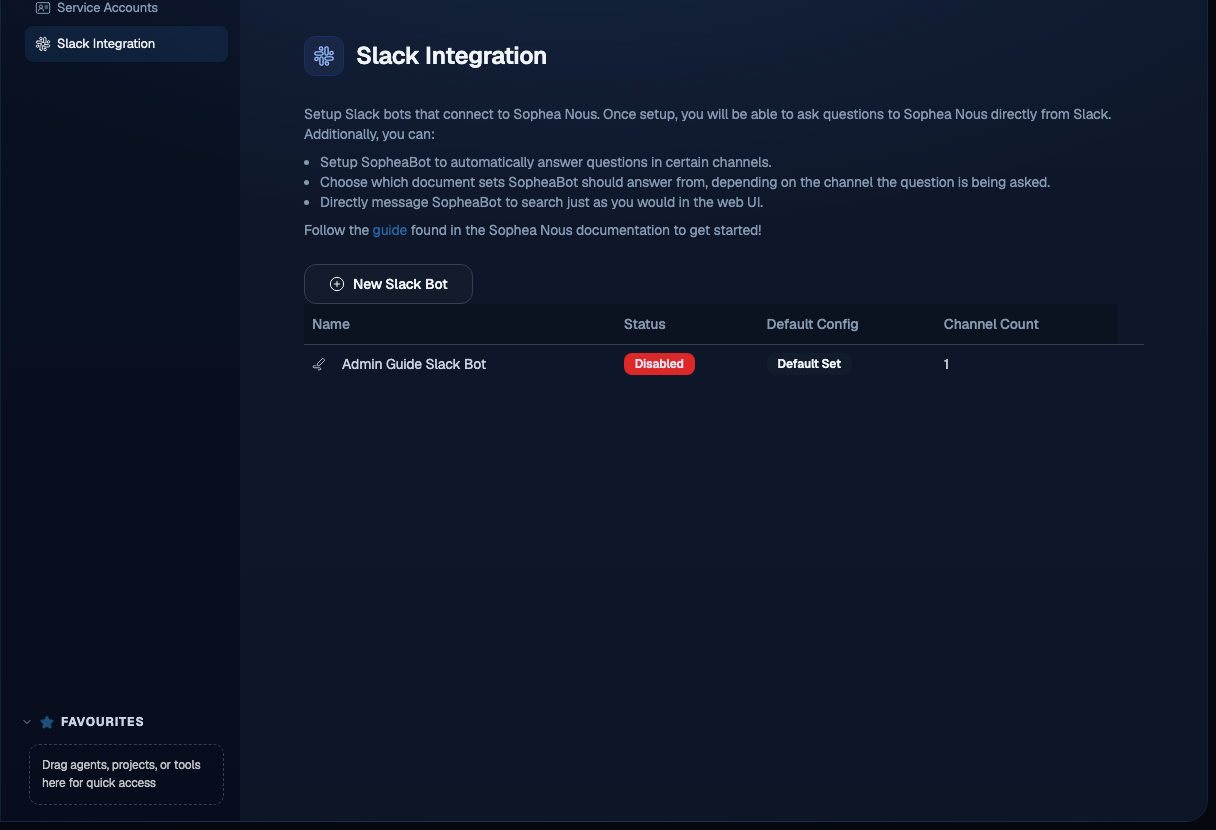Click the channel count value 1
The image size is (1216, 830).
(x=946, y=364)
